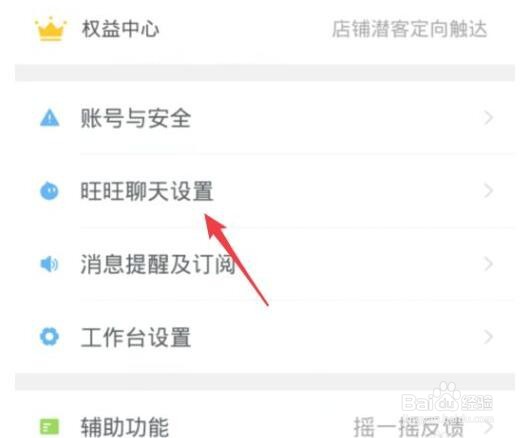This screenshot has width=524, height=438.
Task: Tap the blue speaker icon
Action: pos(49,264)
